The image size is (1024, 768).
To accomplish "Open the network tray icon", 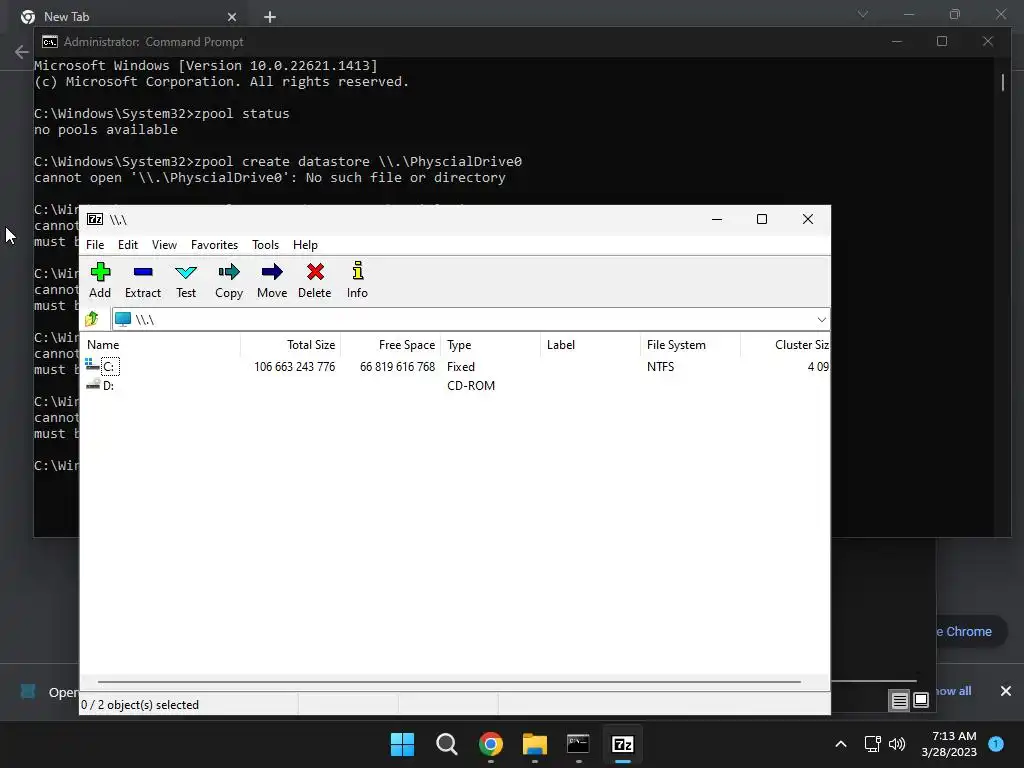I will 872,744.
